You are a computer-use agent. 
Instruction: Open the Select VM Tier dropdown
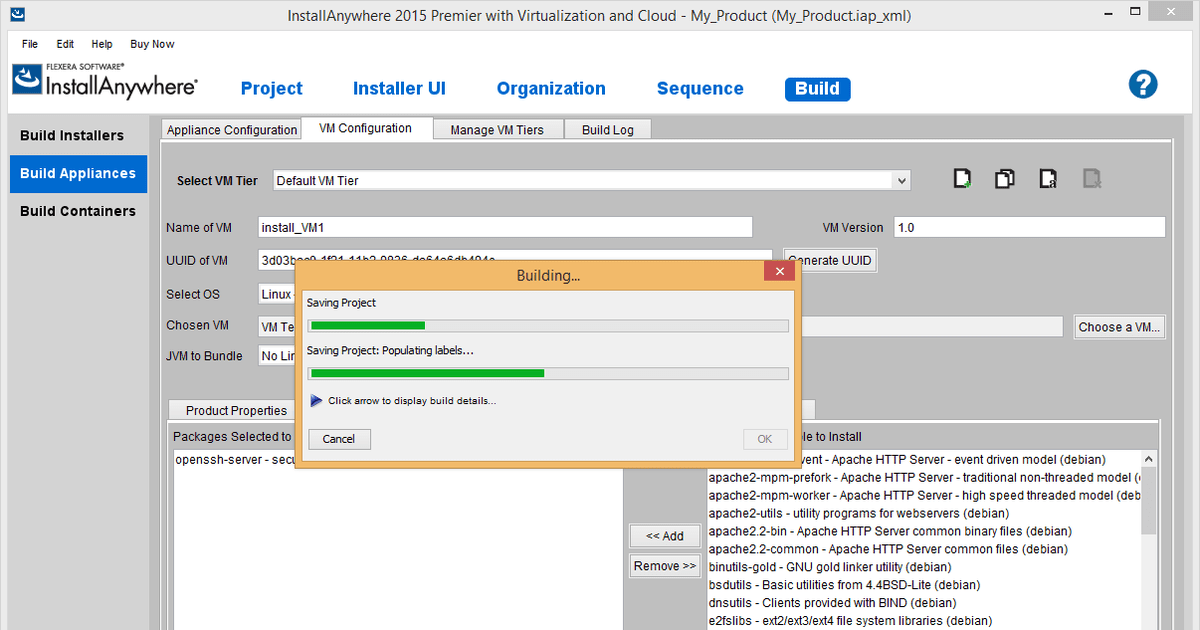point(901,180)
